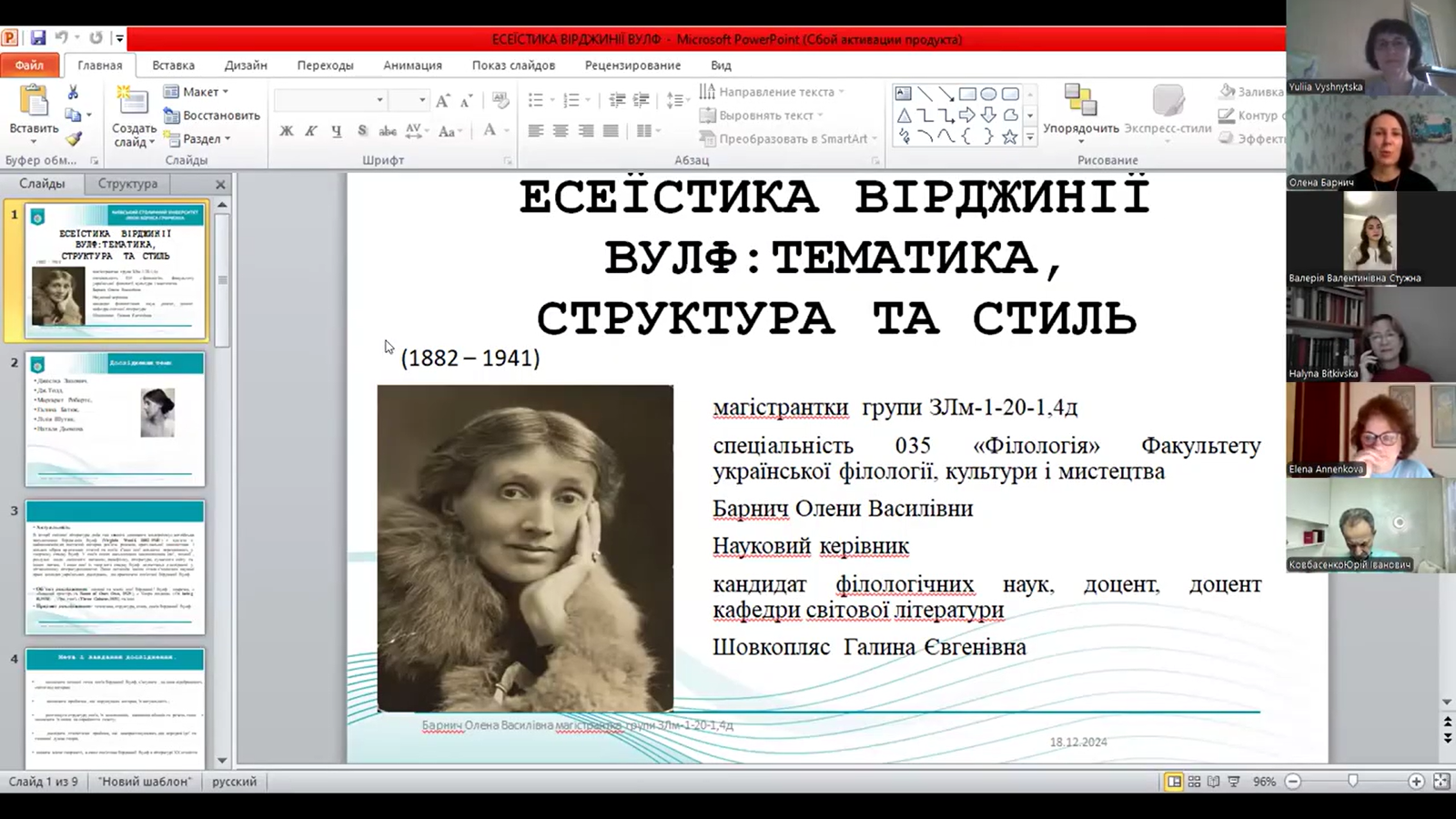
Task: Select the five-point star shape
Action: coord(1009,137)
